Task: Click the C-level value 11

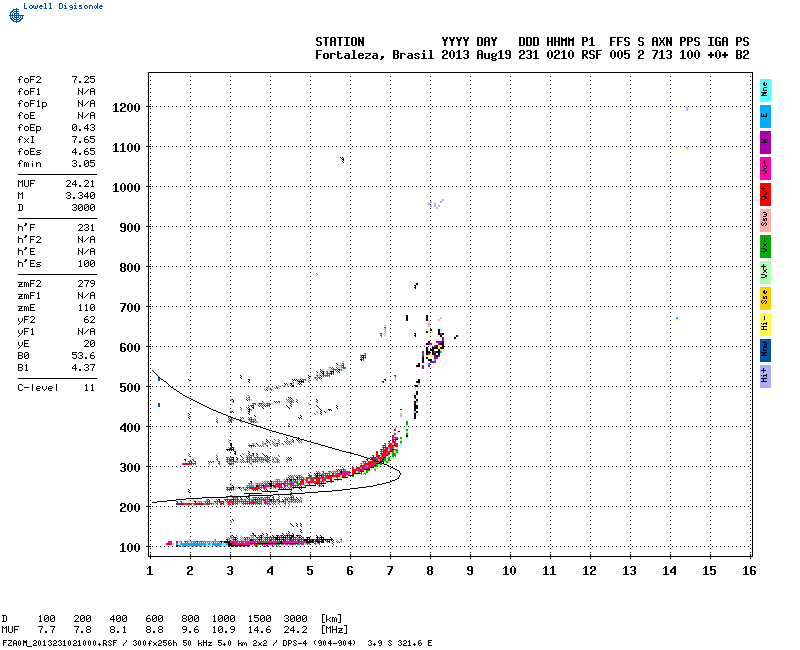Action: tap(89, 388)
